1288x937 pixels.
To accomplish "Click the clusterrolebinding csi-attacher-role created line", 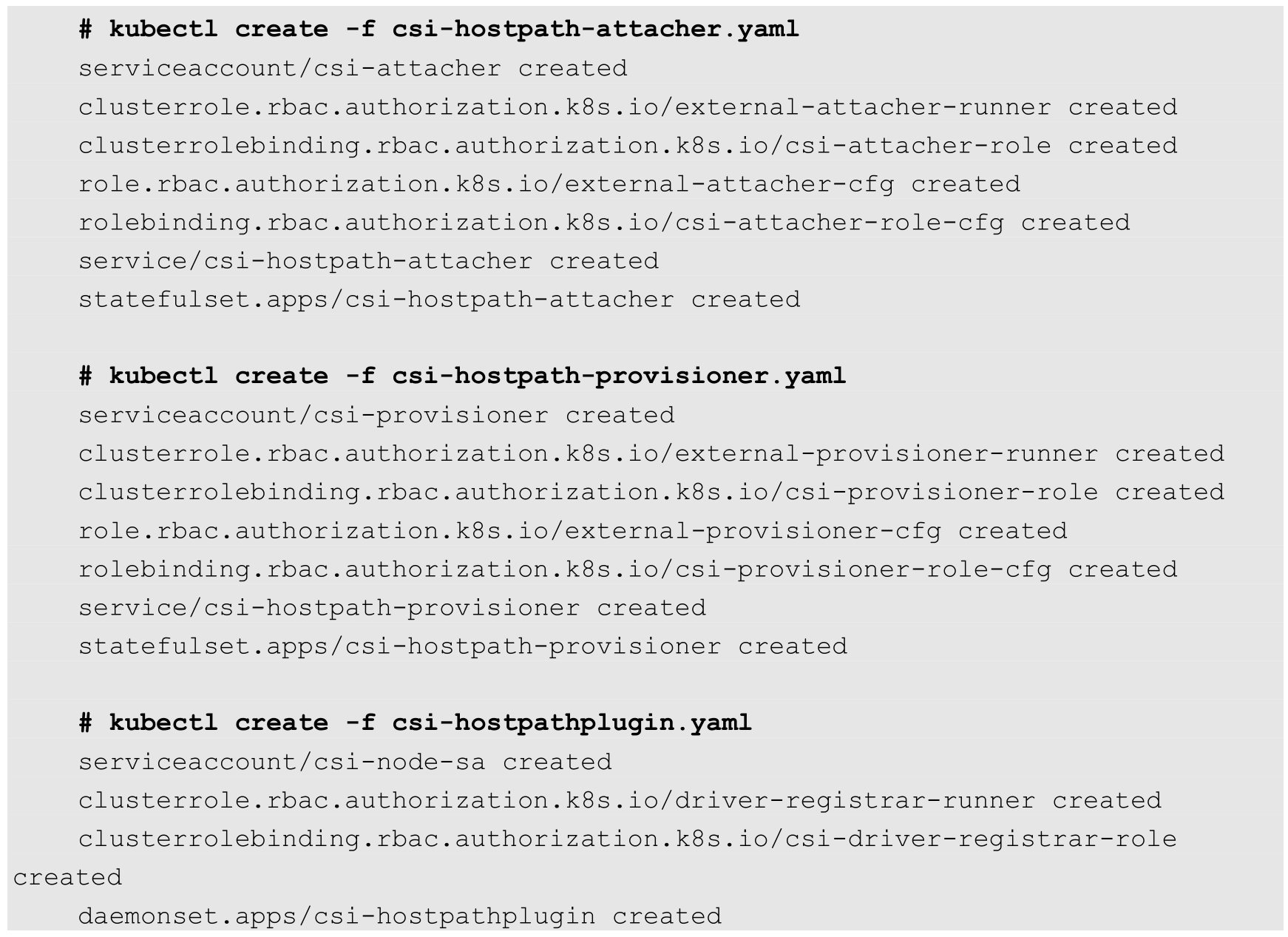I will click(x=628, y=146).
